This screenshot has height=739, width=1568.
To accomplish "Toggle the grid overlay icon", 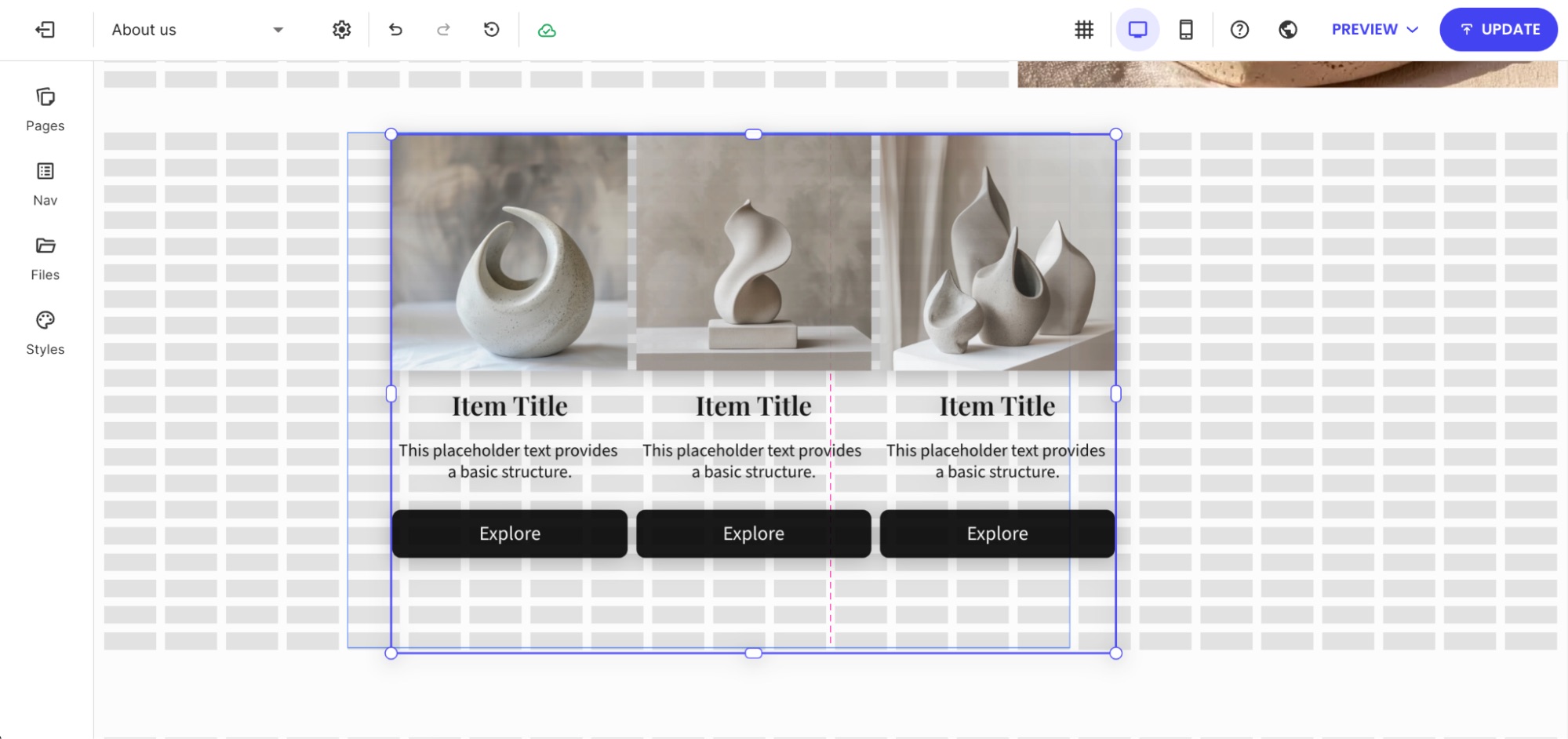I will point(1084,30).
